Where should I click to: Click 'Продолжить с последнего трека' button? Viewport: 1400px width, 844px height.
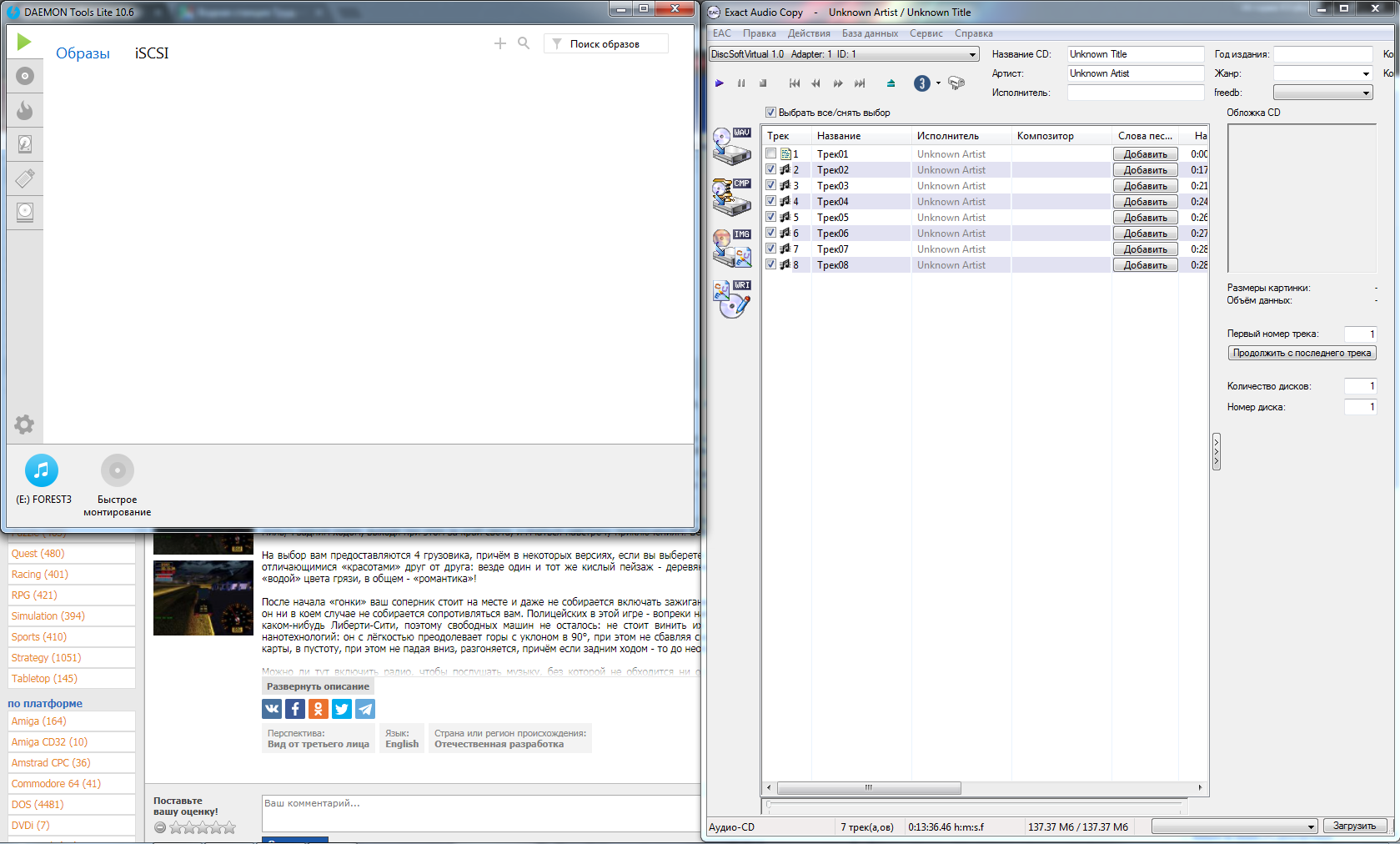click(x=1302, y=353)
